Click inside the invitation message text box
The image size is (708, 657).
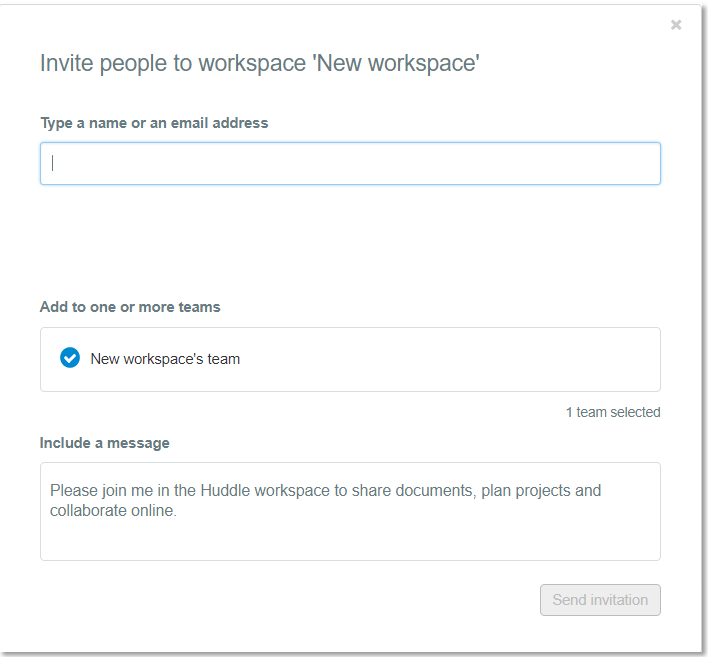click(350, 511)
